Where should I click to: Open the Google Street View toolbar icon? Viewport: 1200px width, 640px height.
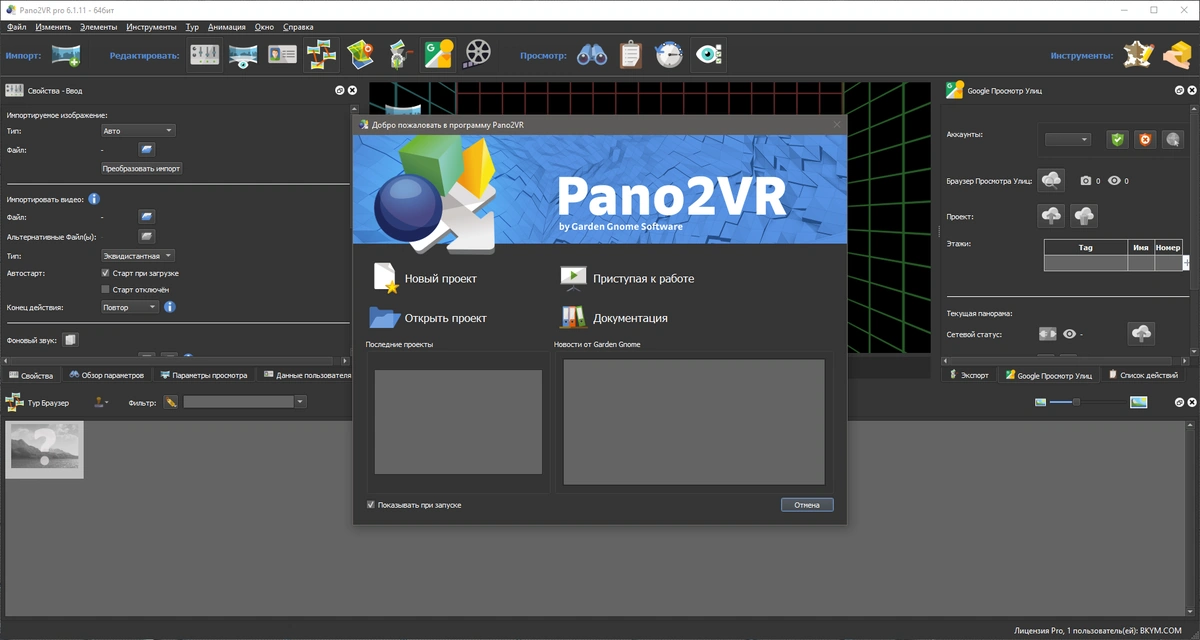tap(438, 55)
